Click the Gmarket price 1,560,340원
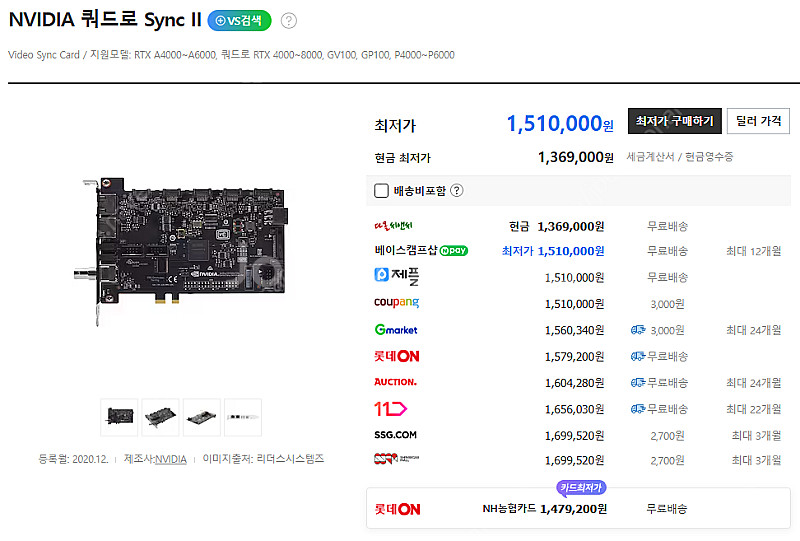800x541 pixels. (574, 330)
